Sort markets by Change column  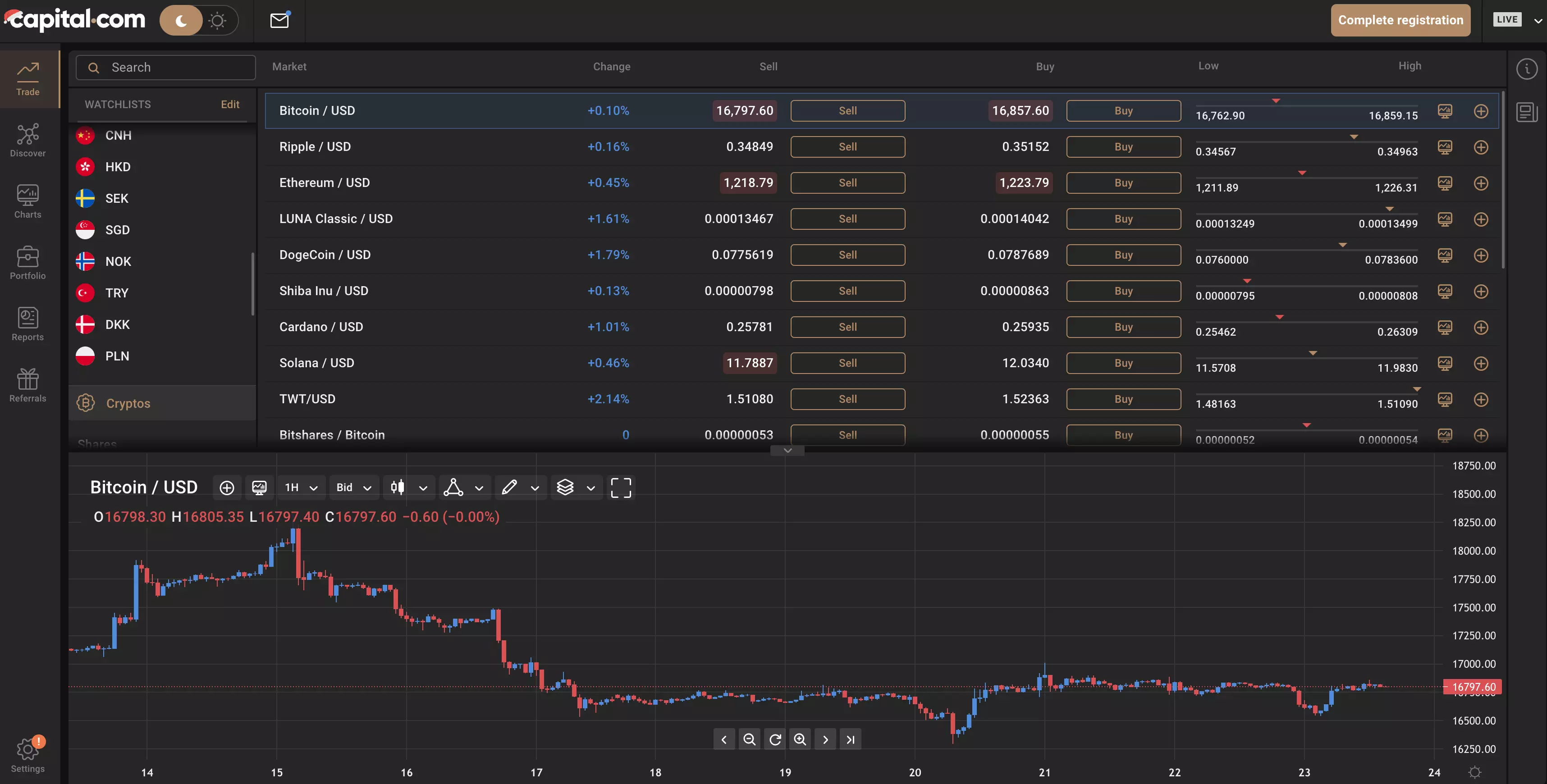[x=611, y=67]
